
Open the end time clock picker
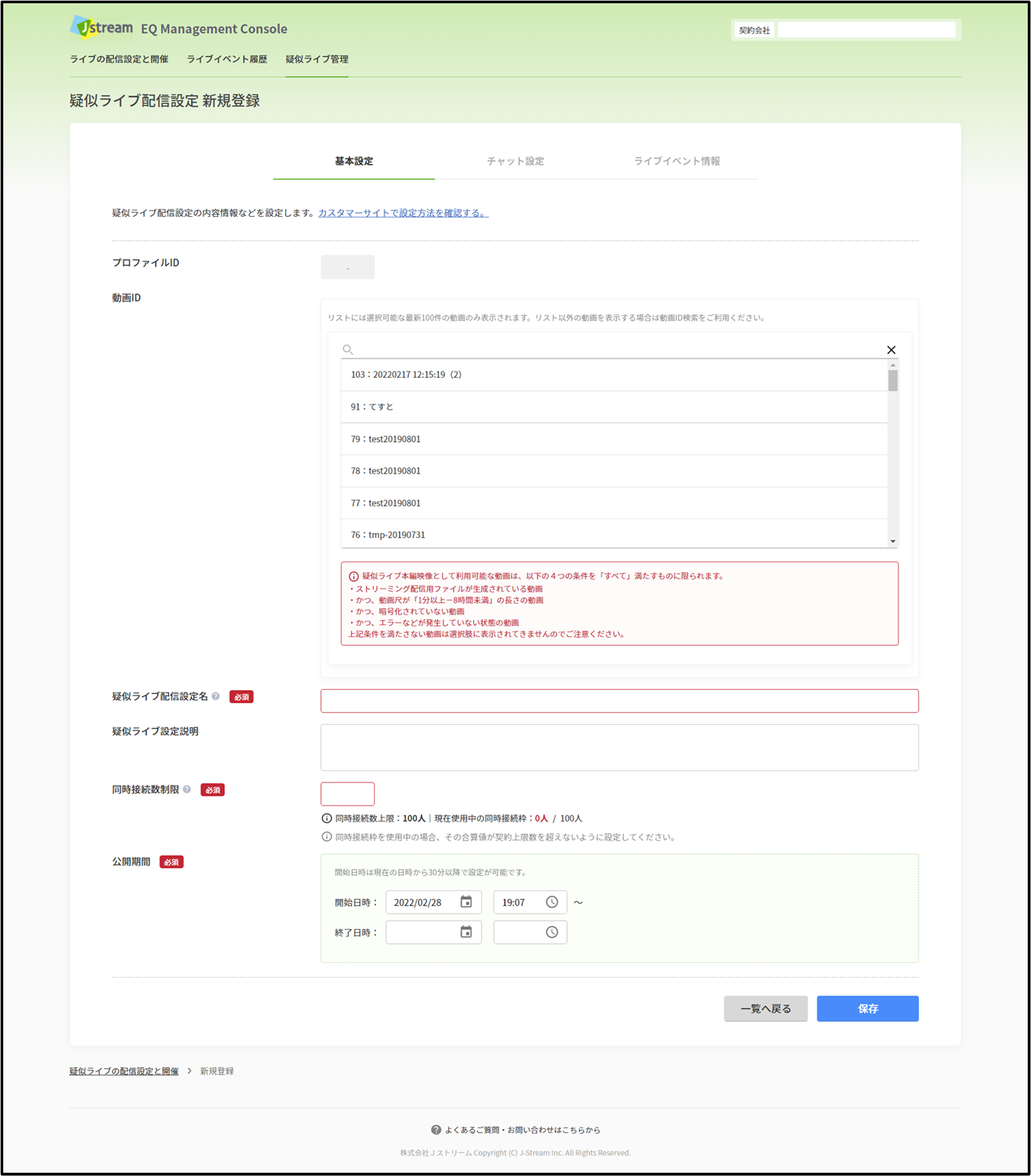pos(551,932)
